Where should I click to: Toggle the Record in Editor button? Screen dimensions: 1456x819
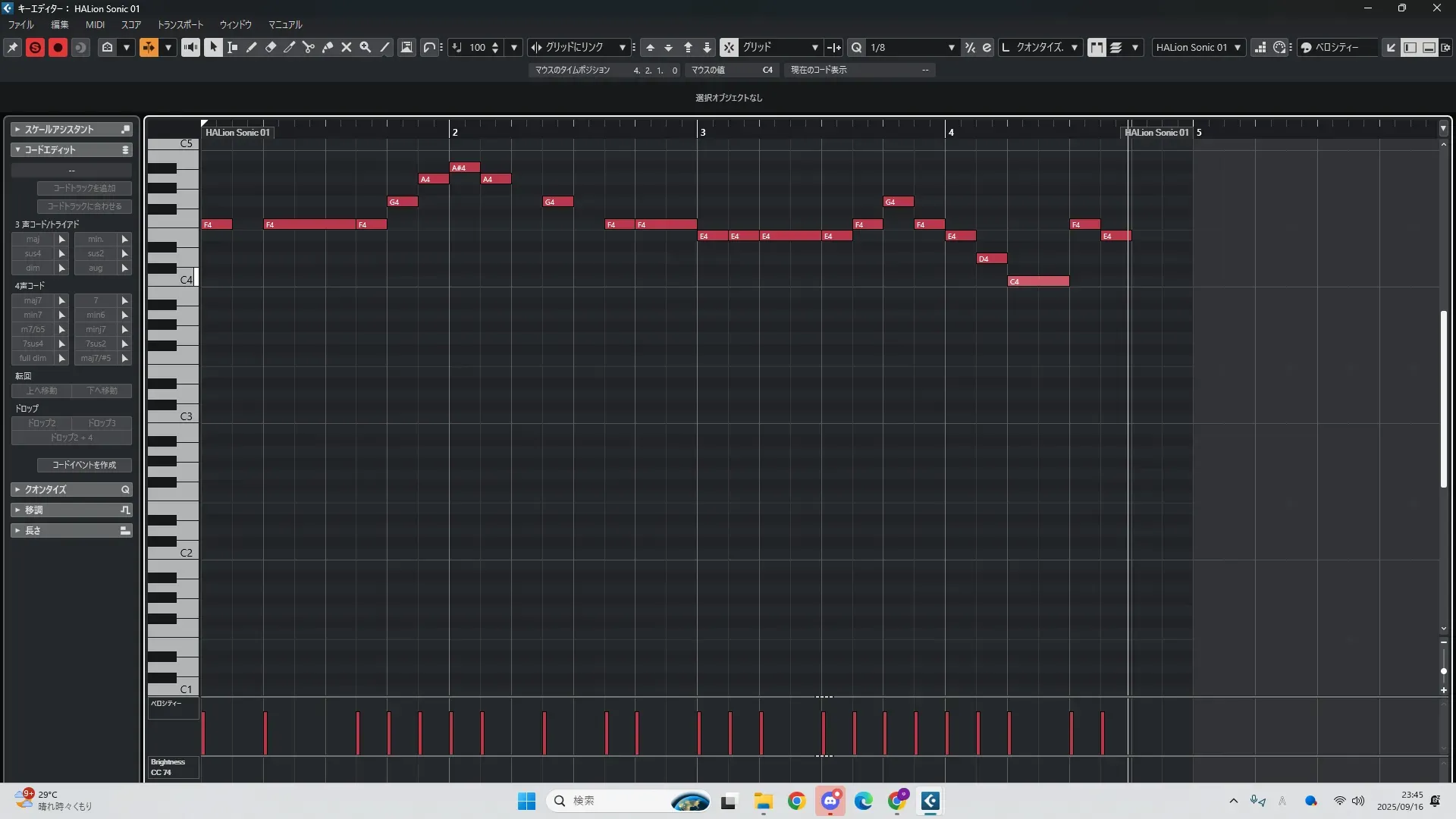58,47
